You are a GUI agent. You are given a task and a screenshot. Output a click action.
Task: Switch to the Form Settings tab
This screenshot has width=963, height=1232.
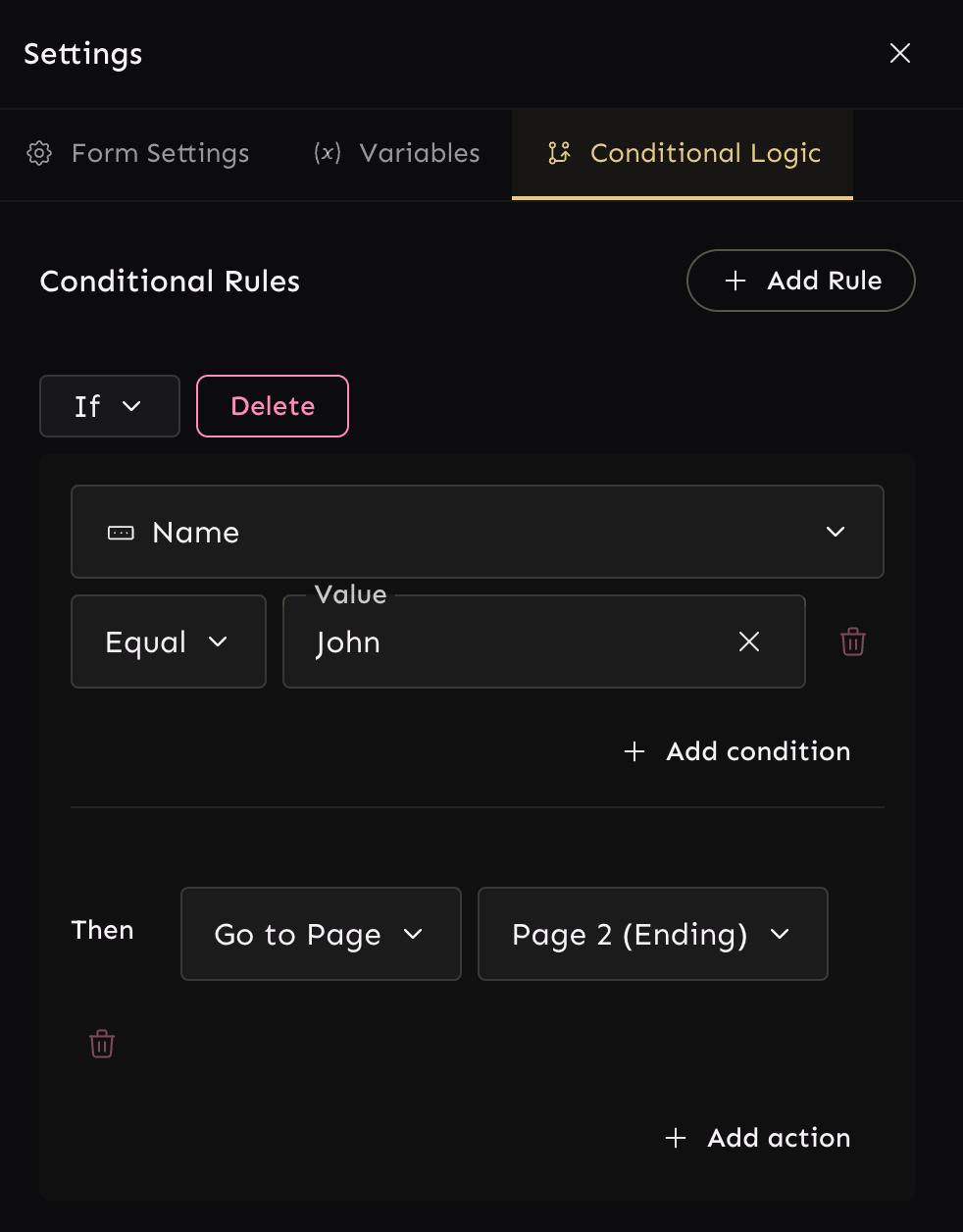tap(160, 153)
